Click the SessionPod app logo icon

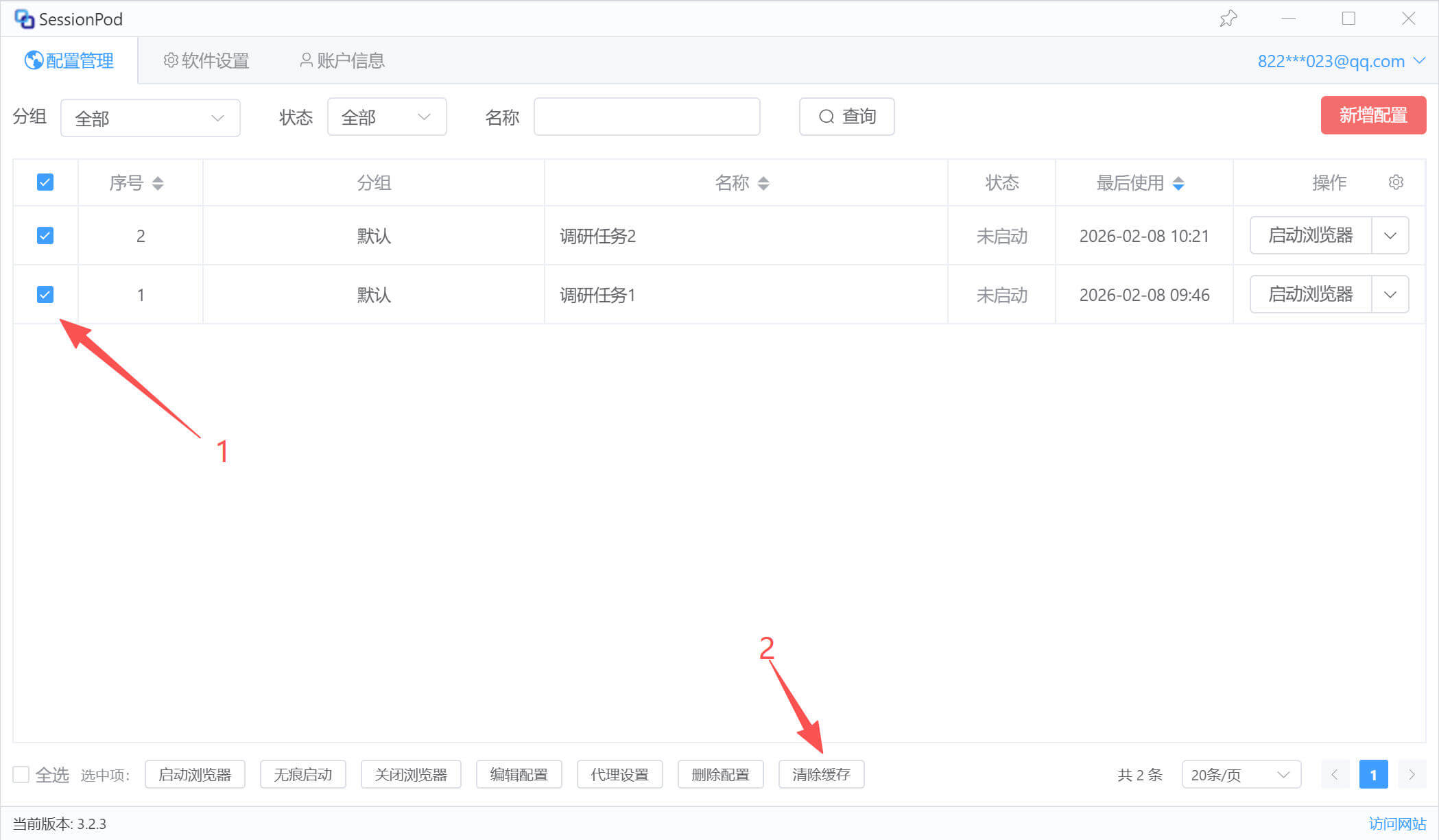[x=24, y=19]
